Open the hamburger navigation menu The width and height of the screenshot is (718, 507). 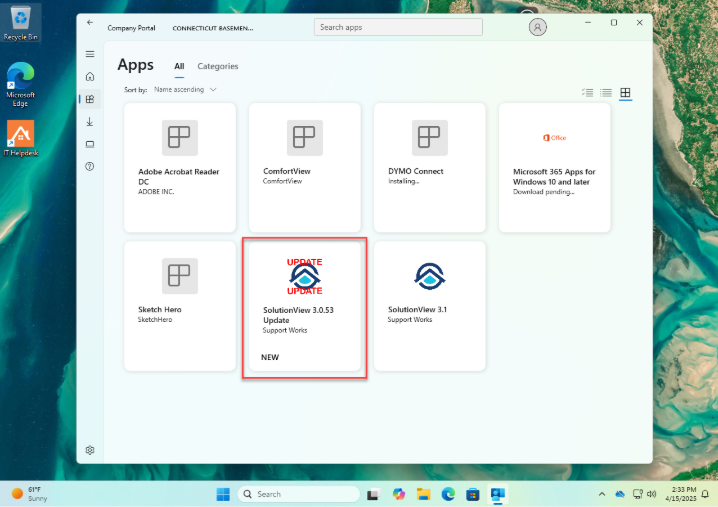click(90, 54)
